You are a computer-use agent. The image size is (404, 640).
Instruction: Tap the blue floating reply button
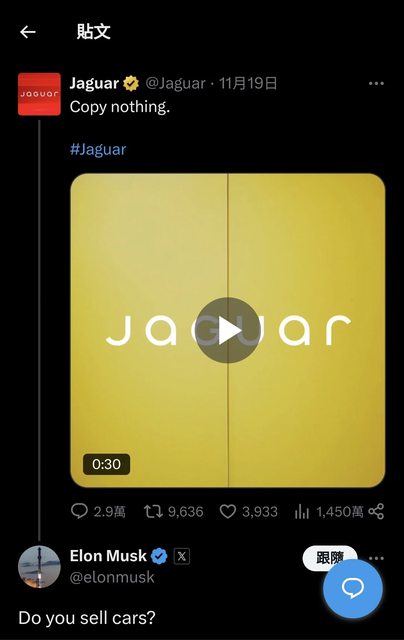[353, 589]
